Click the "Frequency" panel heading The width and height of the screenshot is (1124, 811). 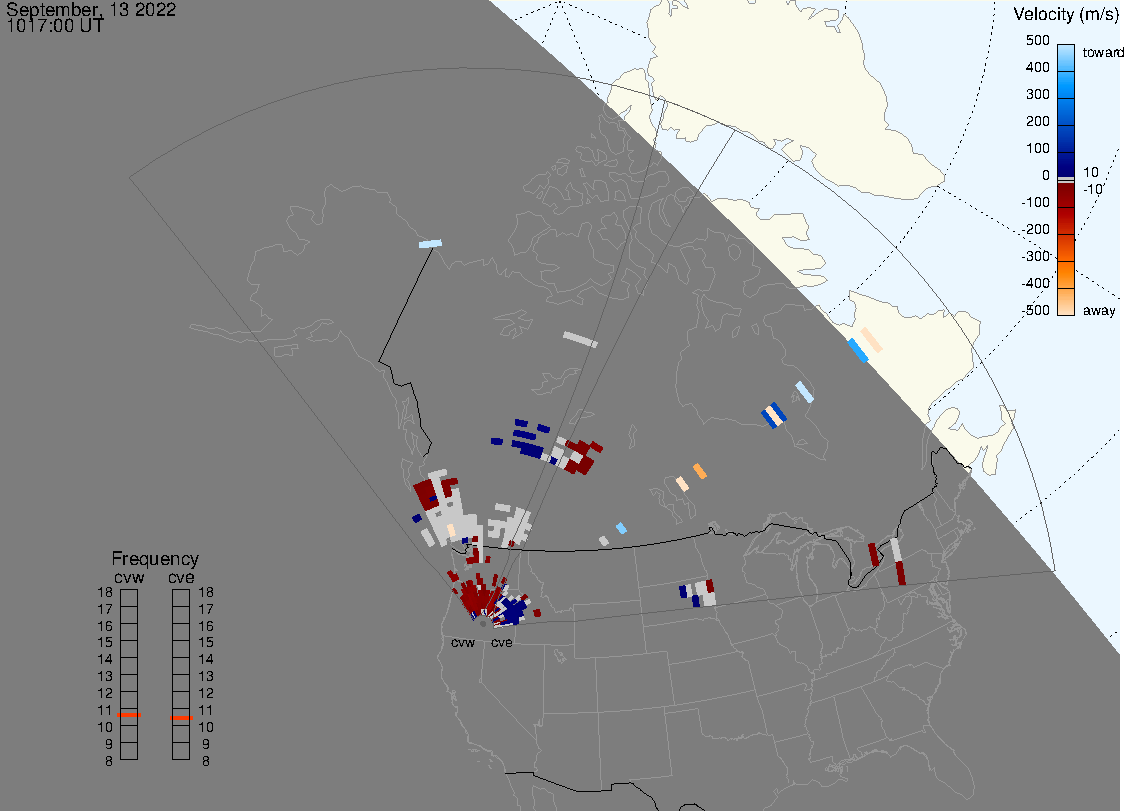tap(155, 559)
